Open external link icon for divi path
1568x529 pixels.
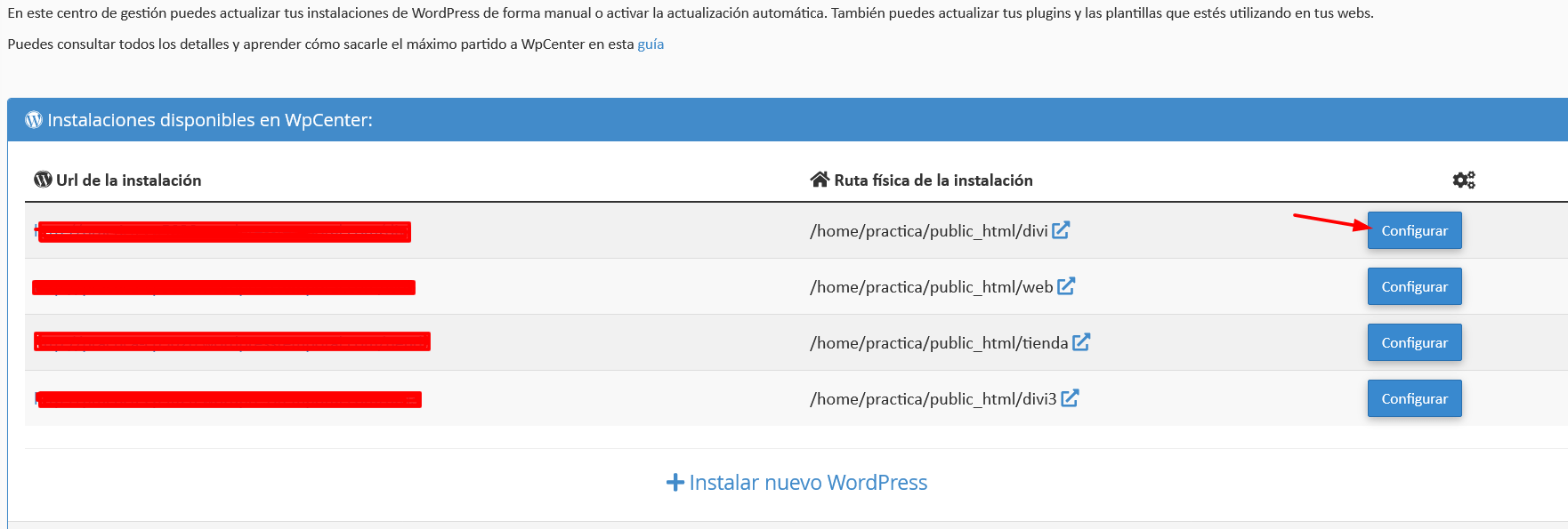[1061, 230]
